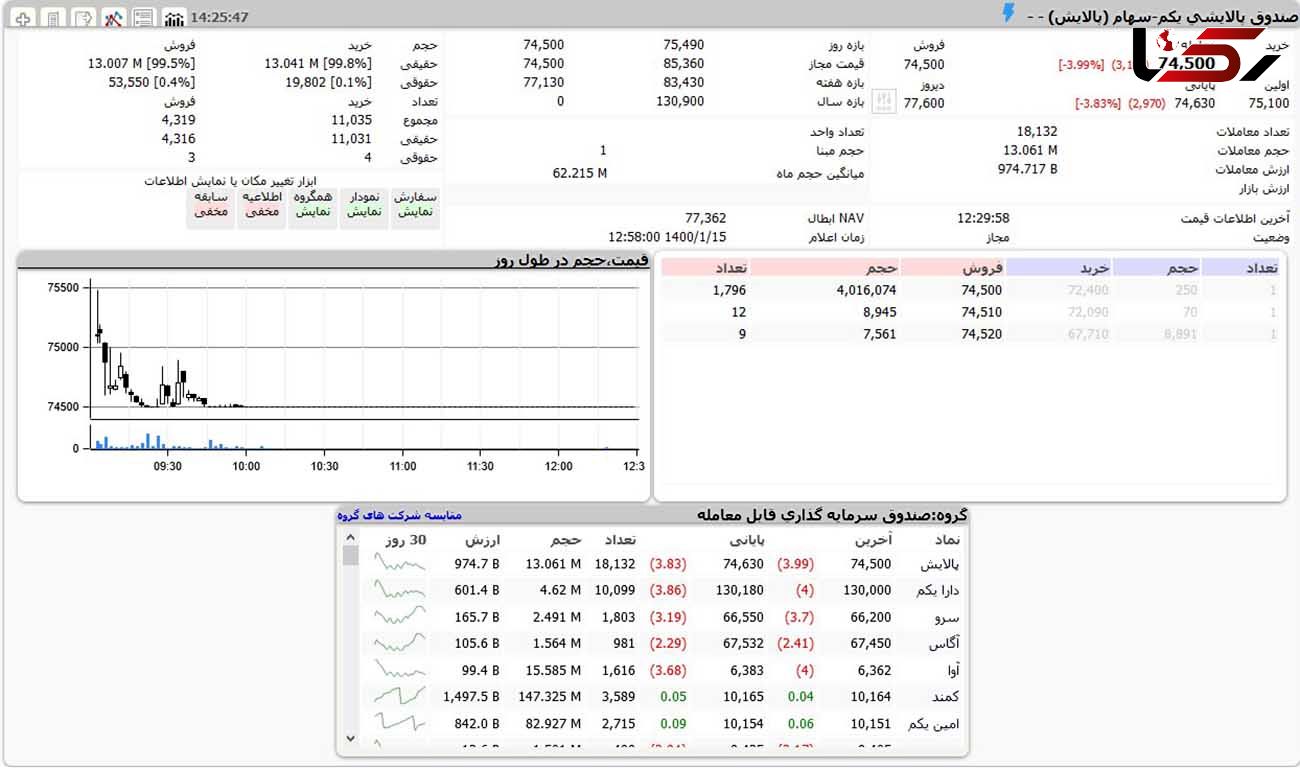Click the group table scroll down arrow
The width and height of the screenshot is (1300, 769).
pyautogui.click(x=350, y=738)
